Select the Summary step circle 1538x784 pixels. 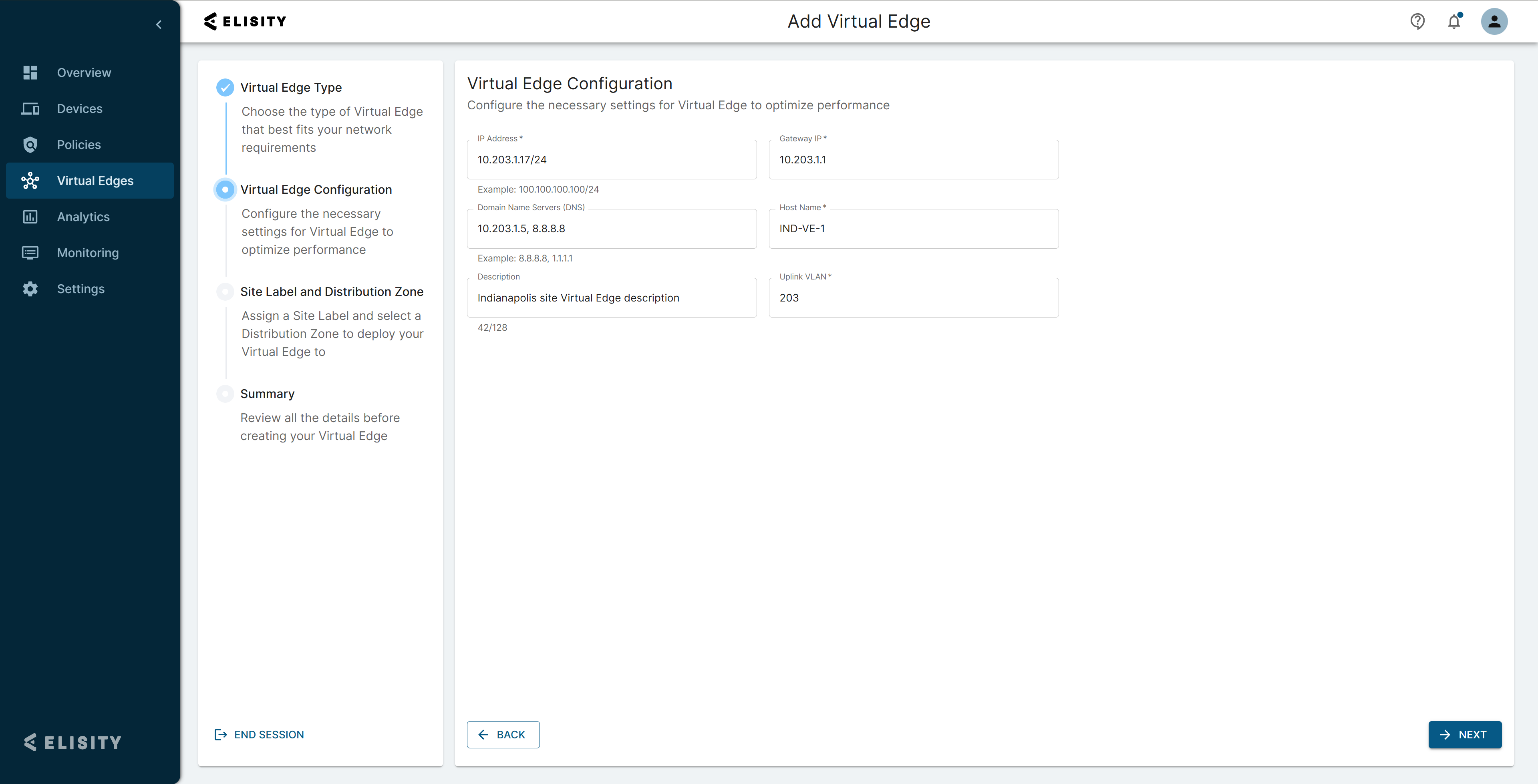(225, 394)
